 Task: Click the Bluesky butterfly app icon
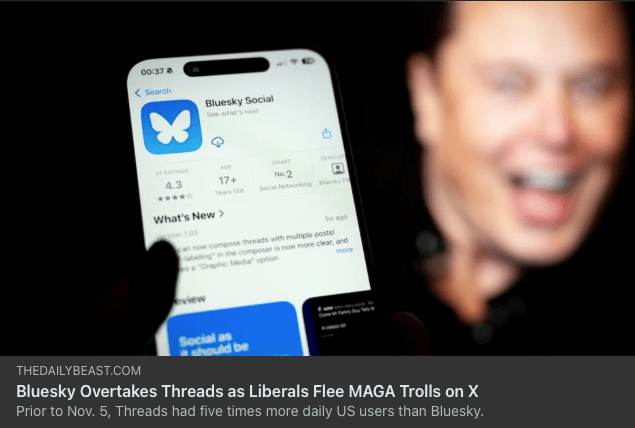click(x=171, y=127)
